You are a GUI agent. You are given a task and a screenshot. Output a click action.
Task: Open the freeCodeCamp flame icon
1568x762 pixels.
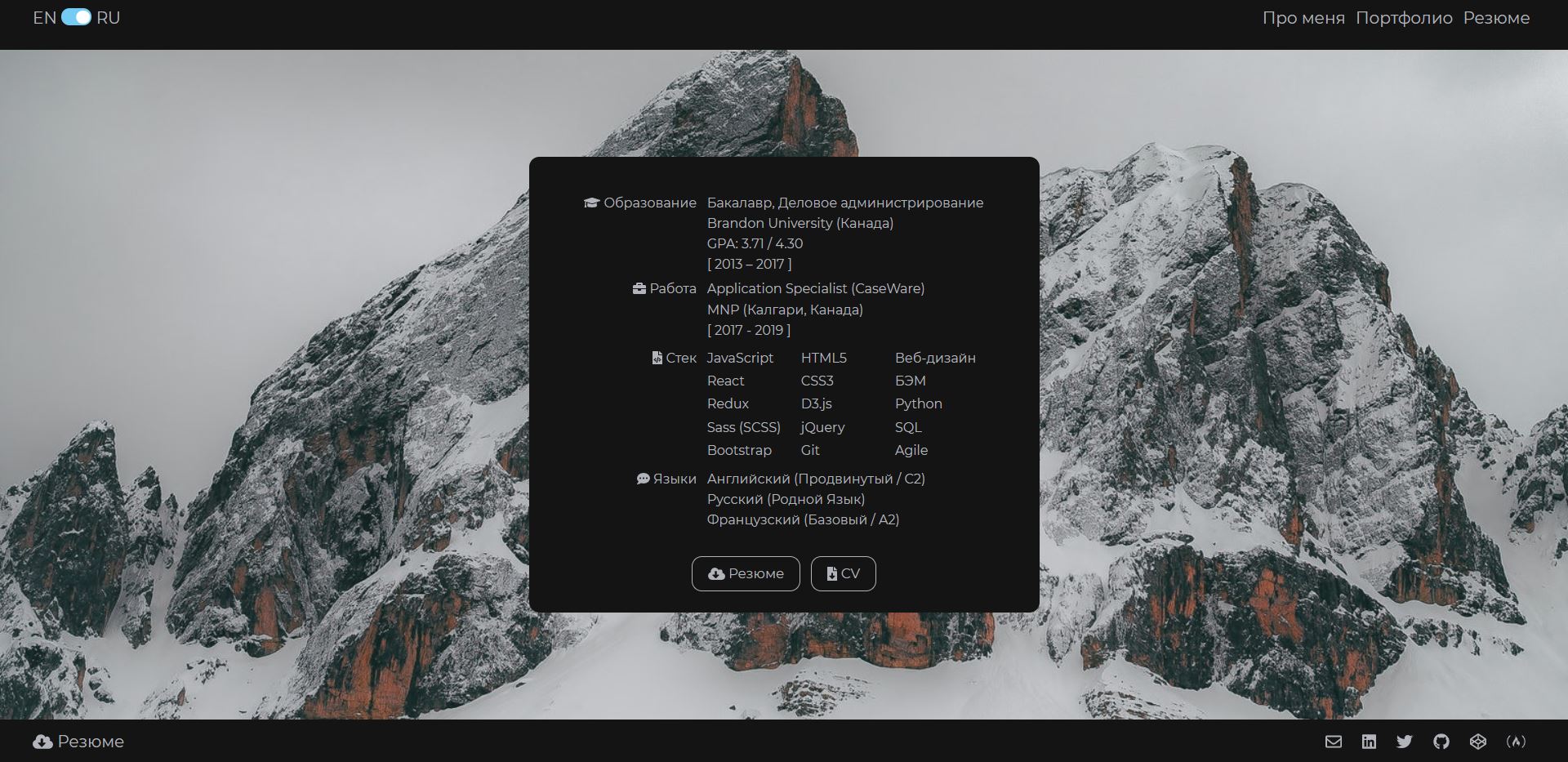point(1516,742)
